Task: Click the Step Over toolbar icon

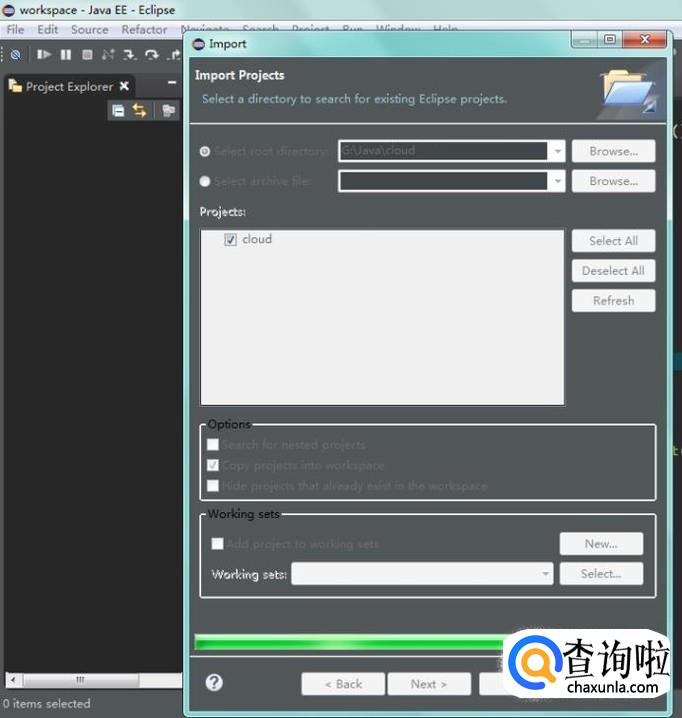Action: click(x=152, y=55)
